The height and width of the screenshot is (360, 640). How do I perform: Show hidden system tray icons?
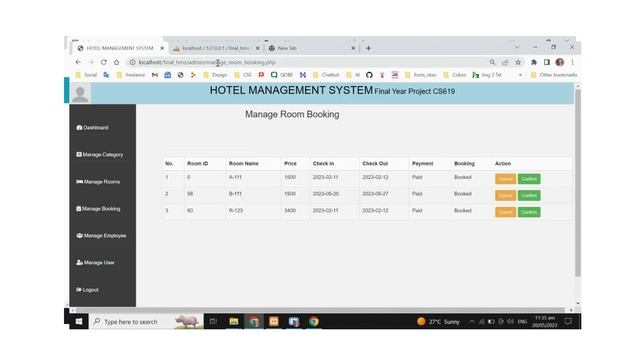point(471,322)
